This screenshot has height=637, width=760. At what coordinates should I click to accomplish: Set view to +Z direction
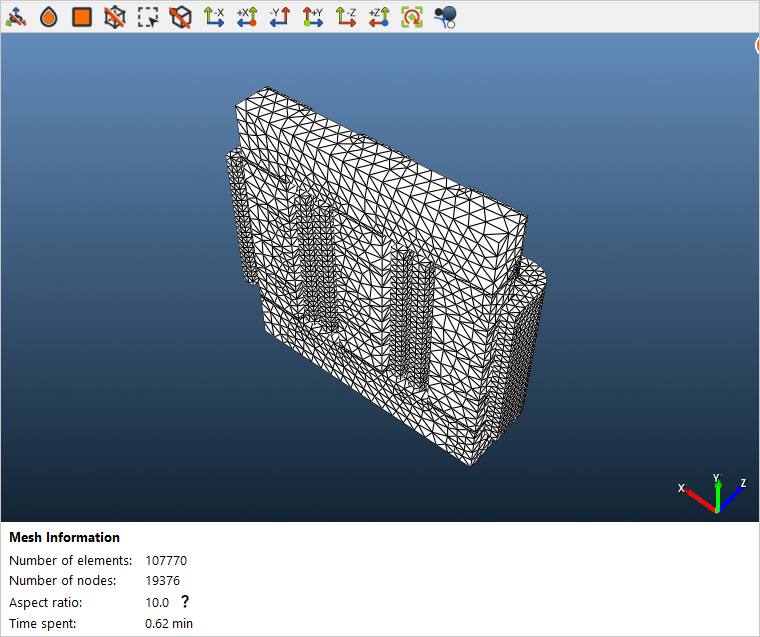tap(379, 17)
